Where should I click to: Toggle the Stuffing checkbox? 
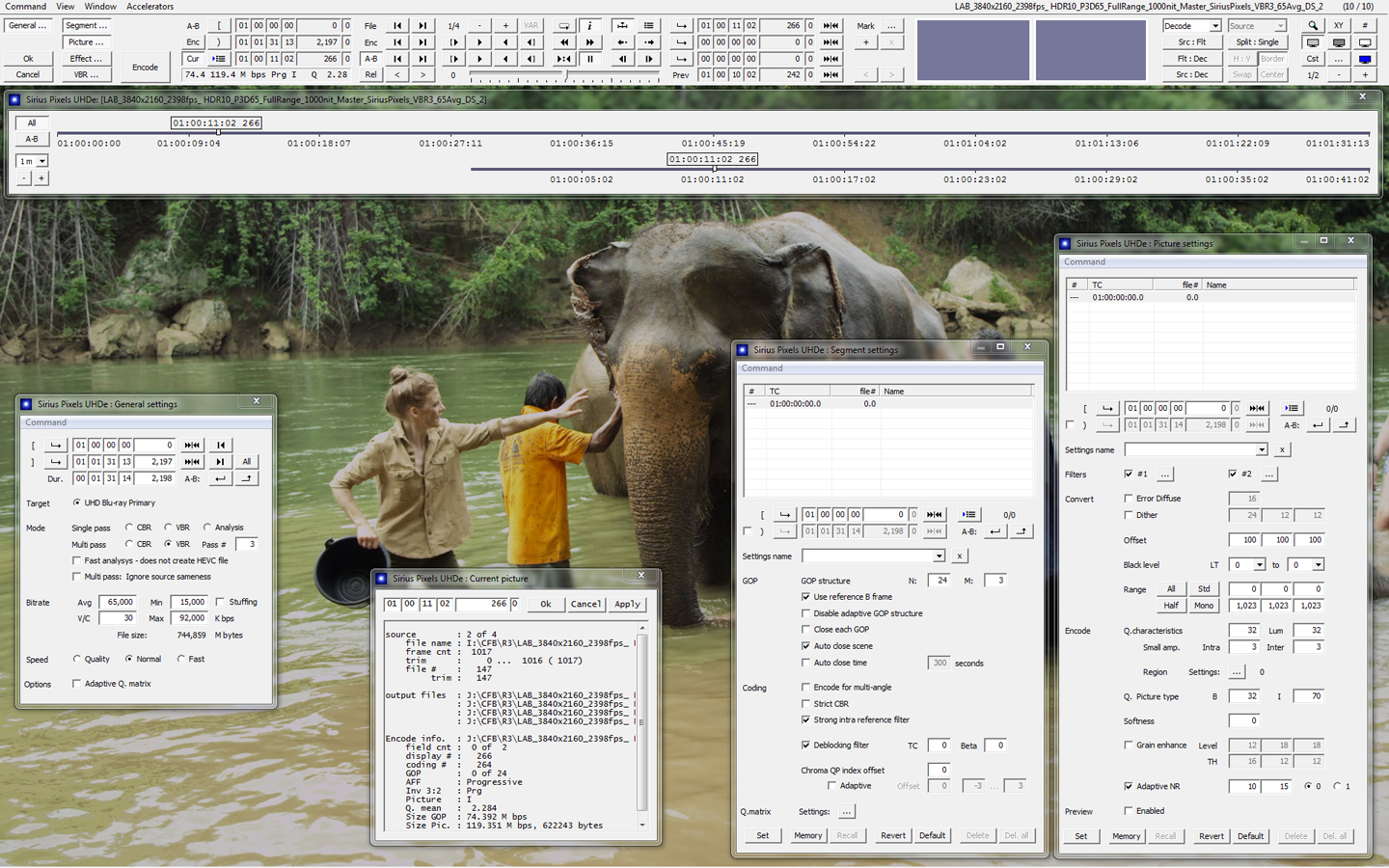[x=220, y=602]
